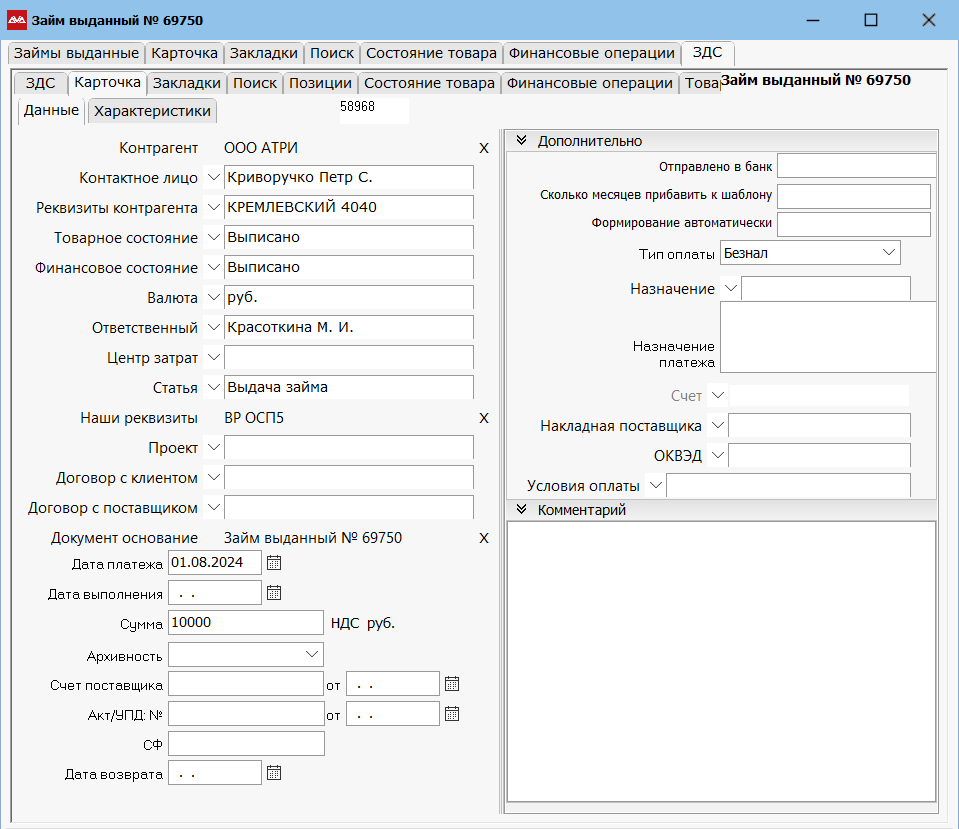Click the СФ input field
This screenshot has height=829, width=959.
pos(246,744)
